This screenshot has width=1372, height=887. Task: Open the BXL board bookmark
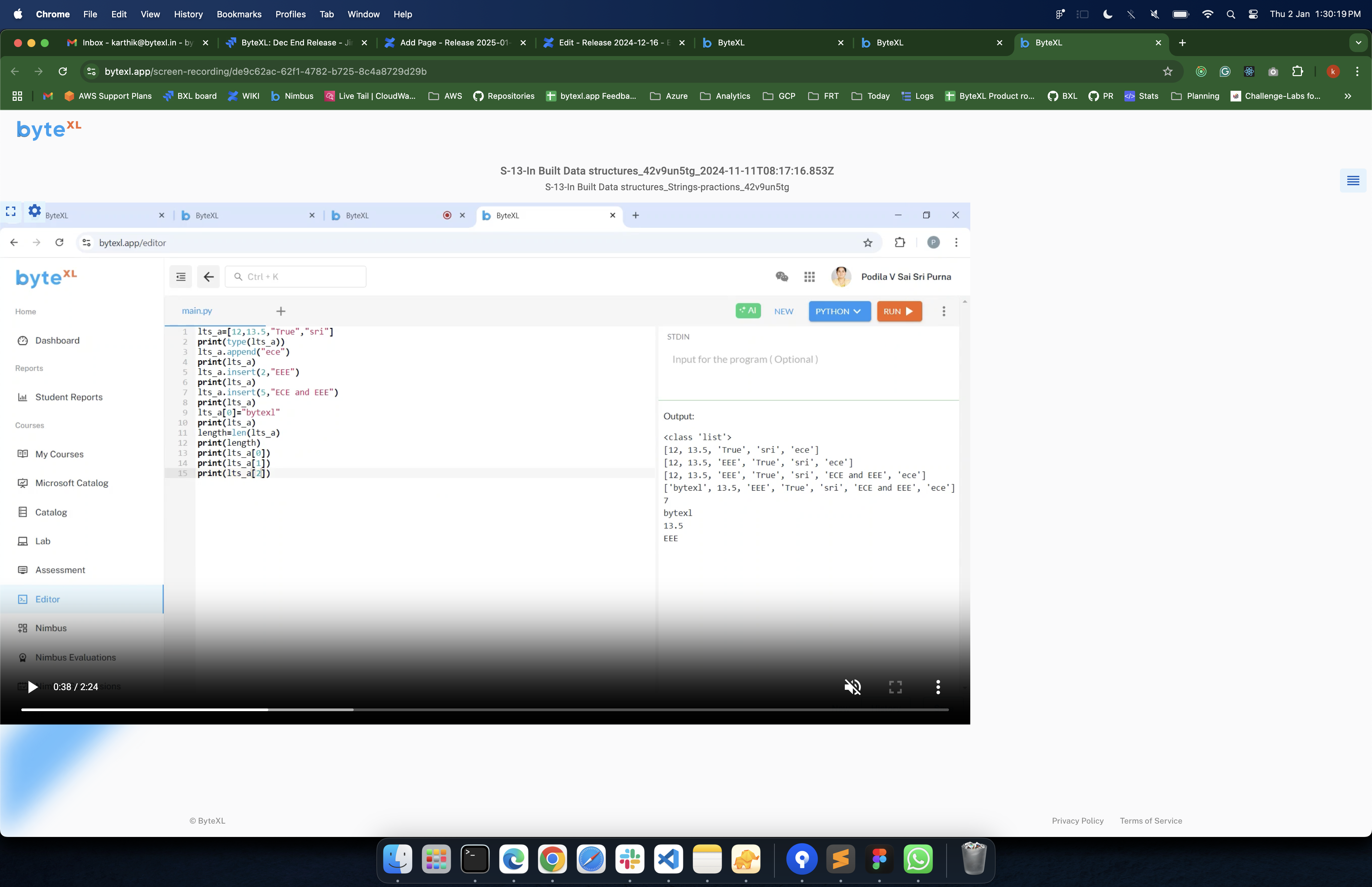coord(190,96)
